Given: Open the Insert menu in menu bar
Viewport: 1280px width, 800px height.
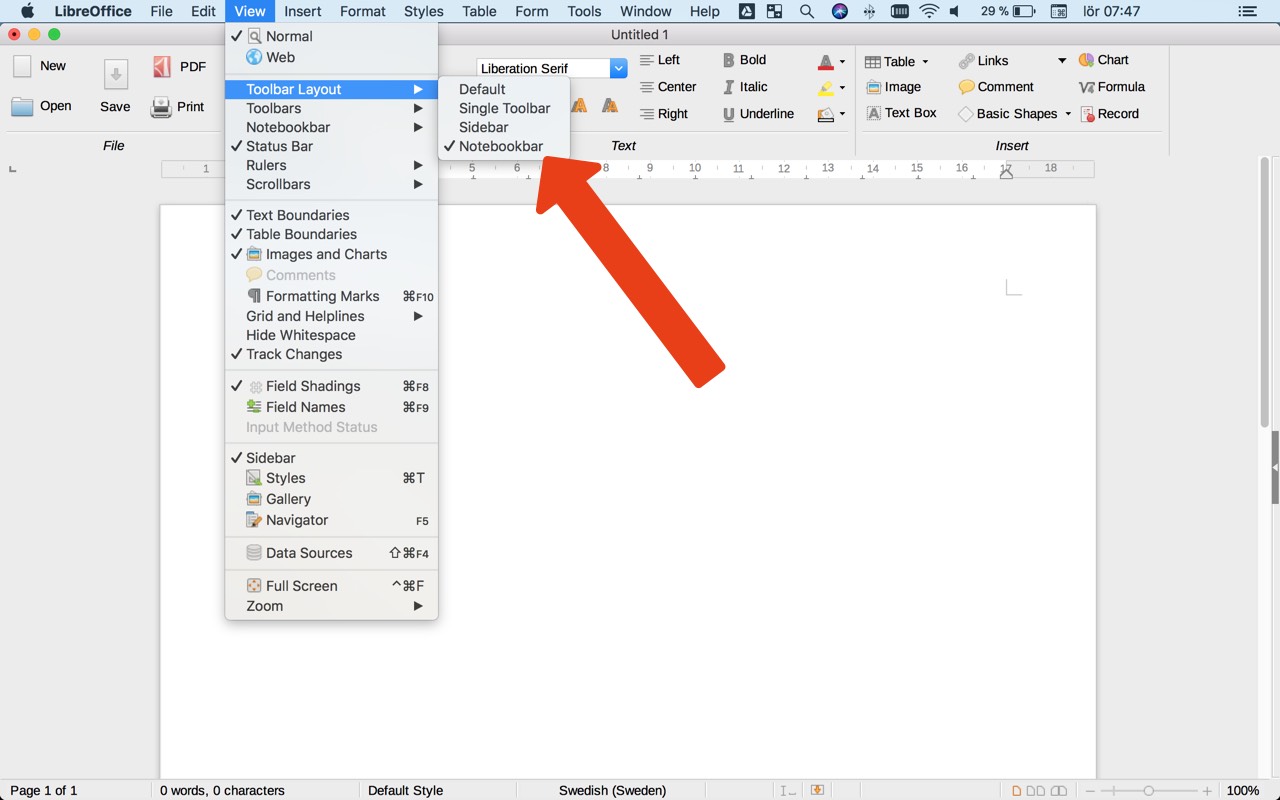Looking at the screenshot, I should (x=302, y=11).
